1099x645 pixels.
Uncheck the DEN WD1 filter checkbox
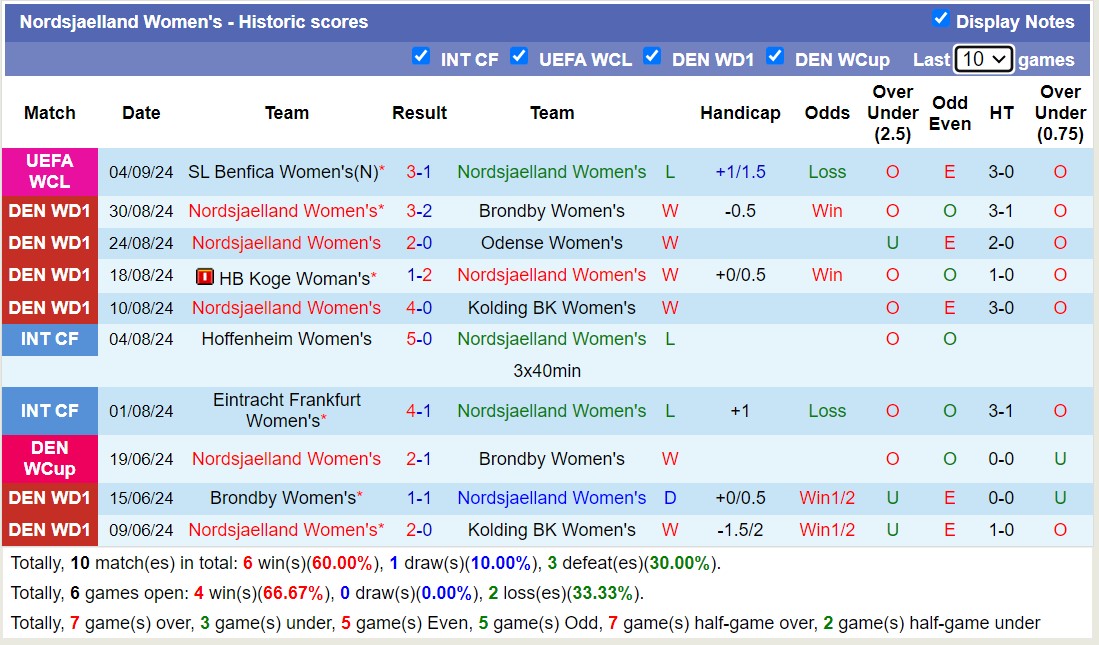coord(652,57)
